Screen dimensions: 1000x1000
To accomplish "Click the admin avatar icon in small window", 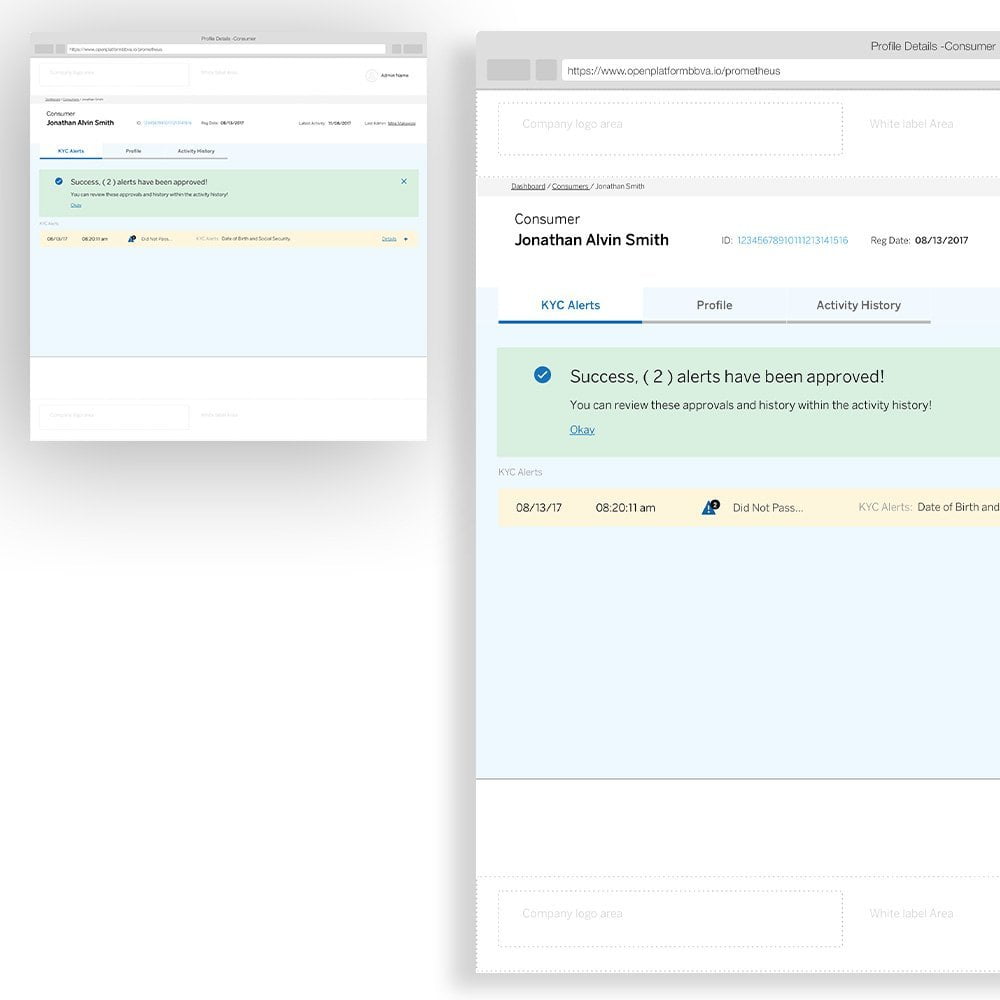I will tap(371, 75).
